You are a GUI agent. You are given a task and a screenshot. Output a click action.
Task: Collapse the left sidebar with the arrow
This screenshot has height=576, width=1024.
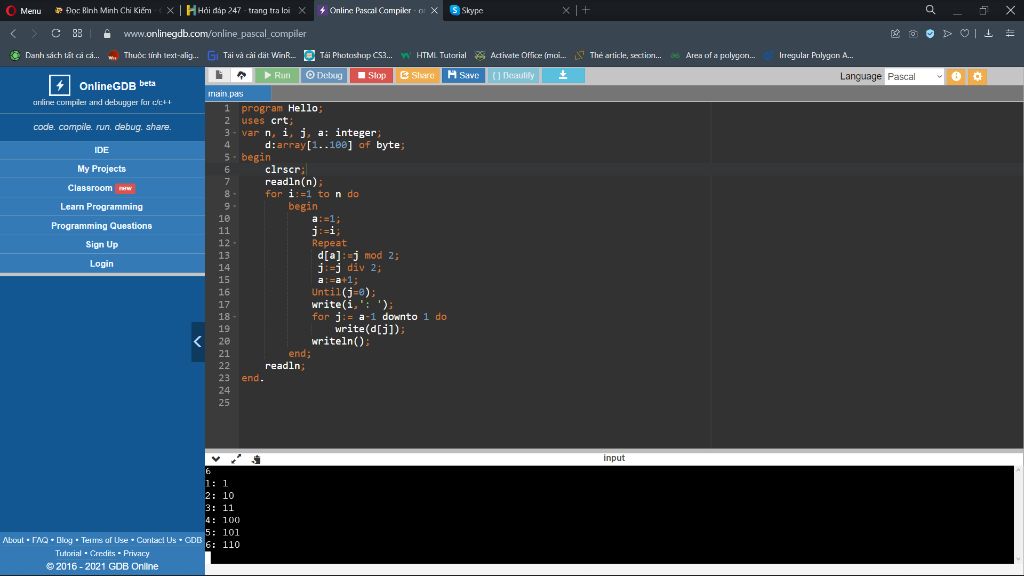coord(198,342)
